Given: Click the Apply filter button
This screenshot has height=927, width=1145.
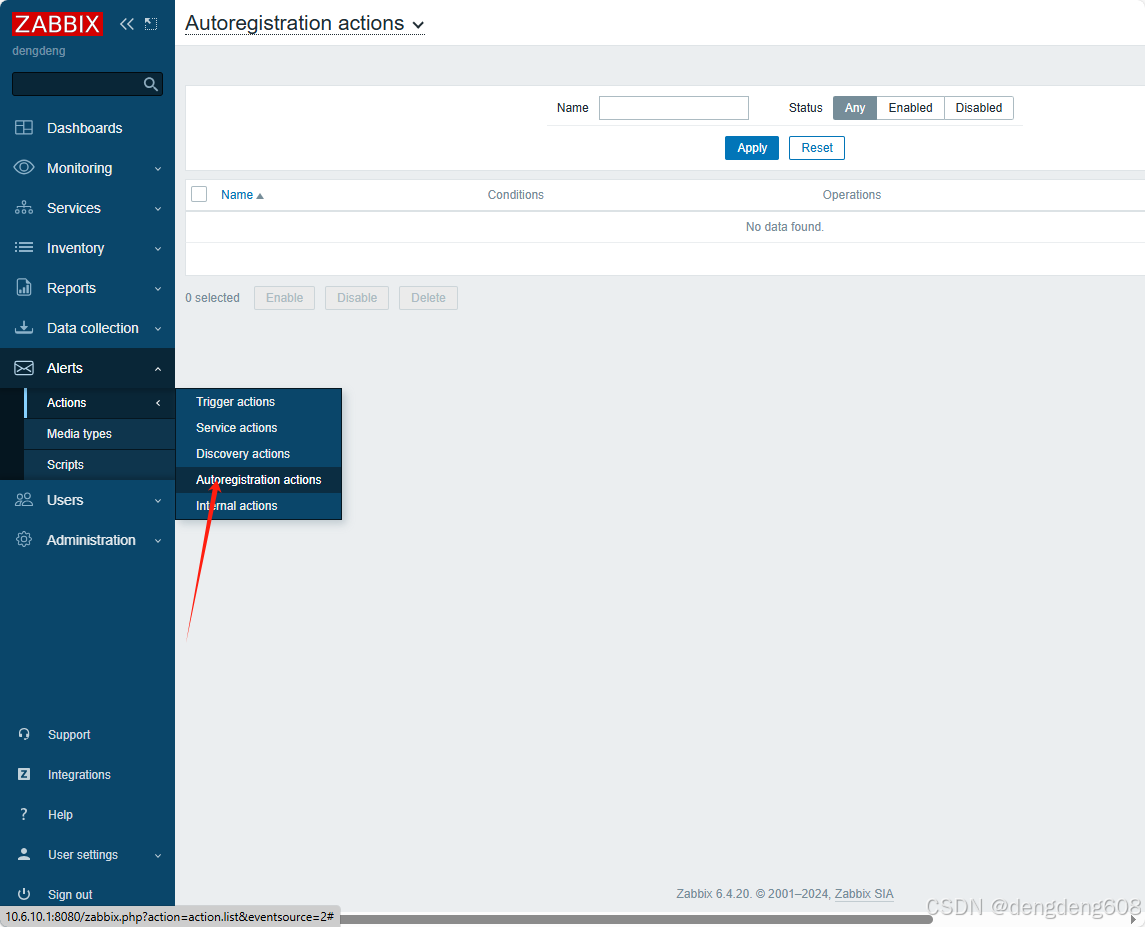Looking at the screenshot, I should 751,148.
